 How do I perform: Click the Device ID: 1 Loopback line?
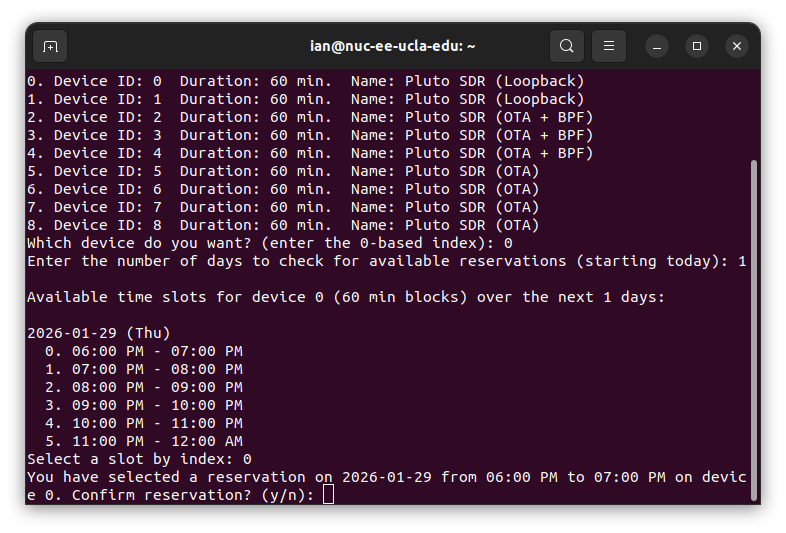305,99
